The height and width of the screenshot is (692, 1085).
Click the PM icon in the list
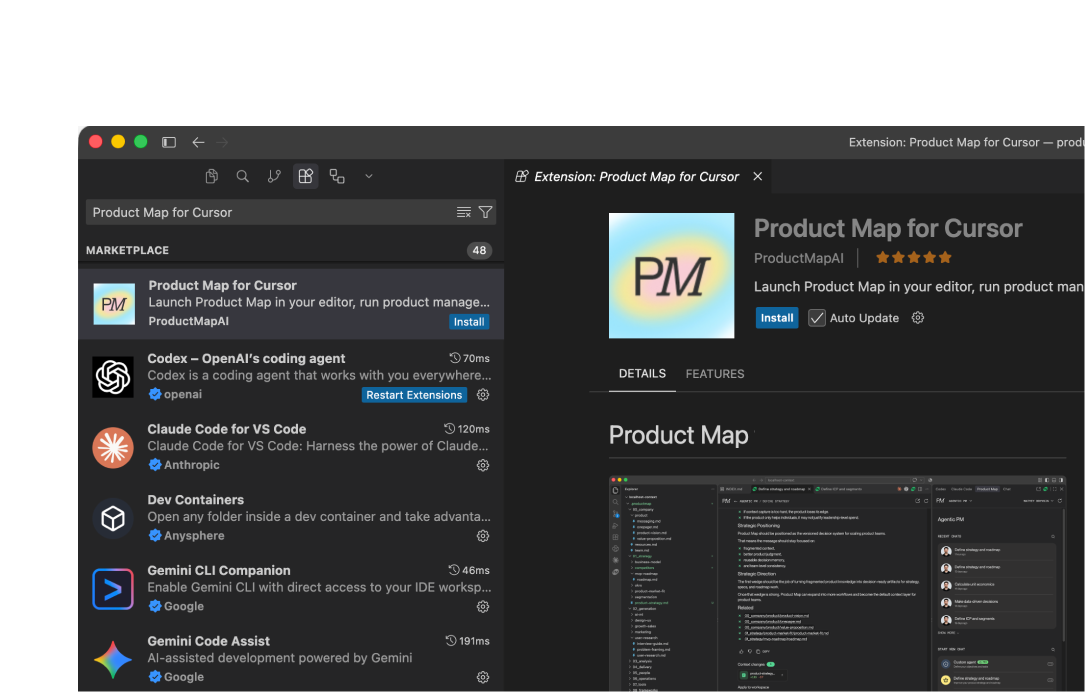pos(114,304)
